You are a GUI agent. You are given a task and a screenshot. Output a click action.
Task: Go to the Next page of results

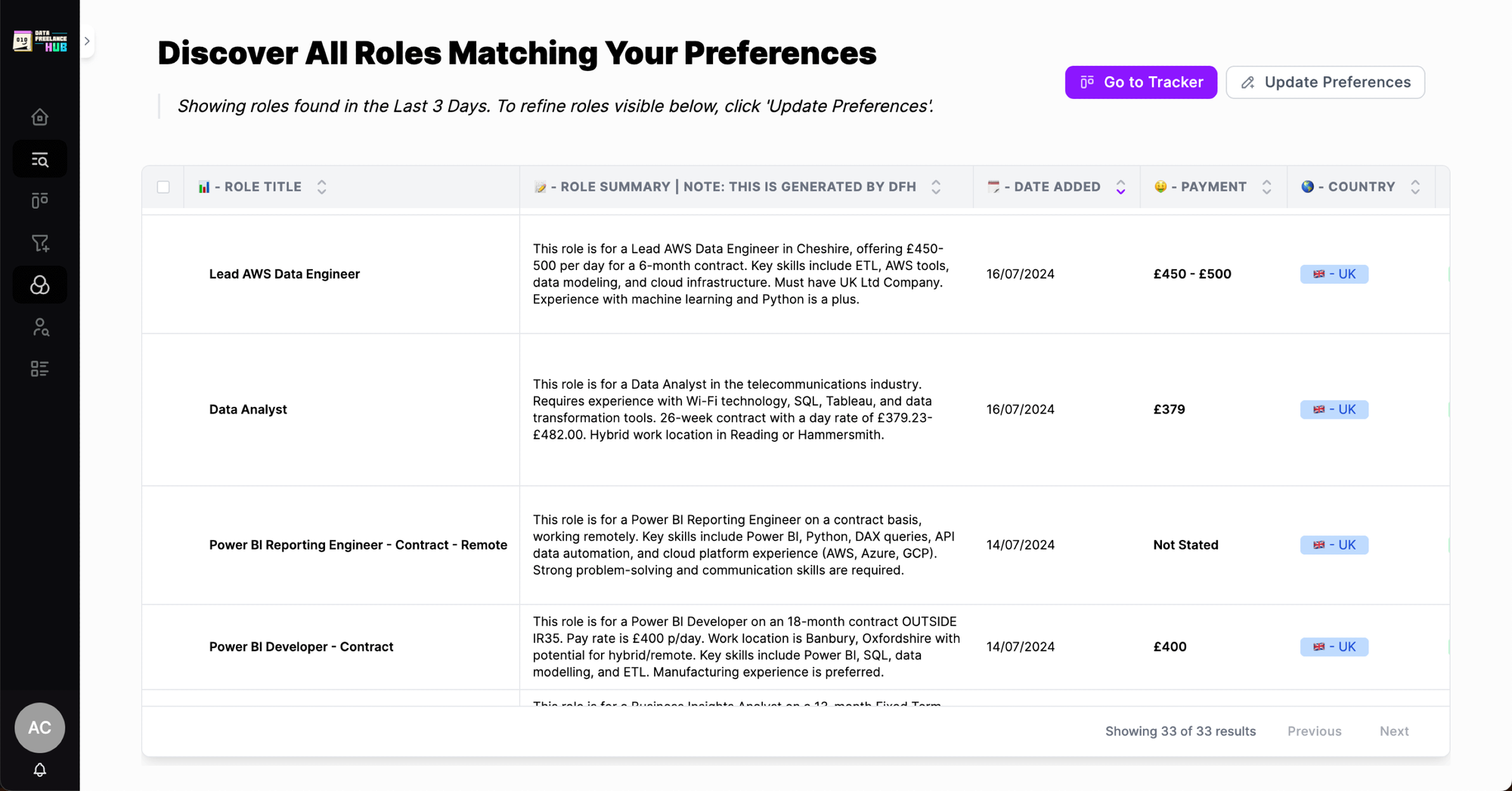point(1394,731)
